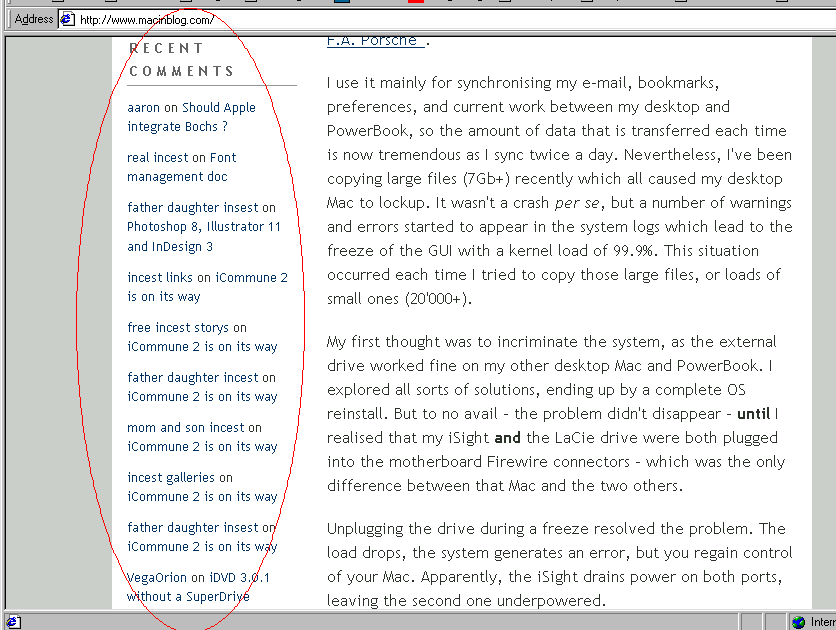Click the line starting 'I use it mainly for synchronising'
This screenshot has height=630, width=836.
523,83
